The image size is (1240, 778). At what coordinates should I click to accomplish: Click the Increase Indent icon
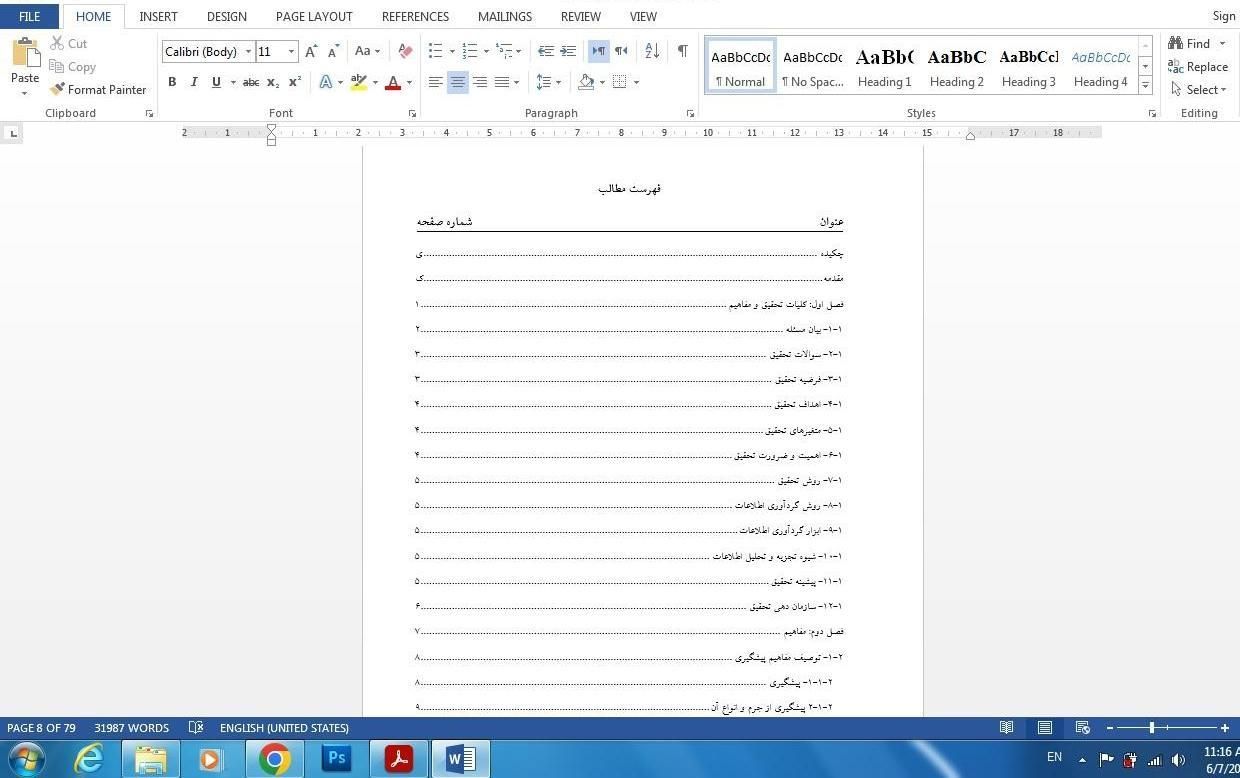point(568,51)
